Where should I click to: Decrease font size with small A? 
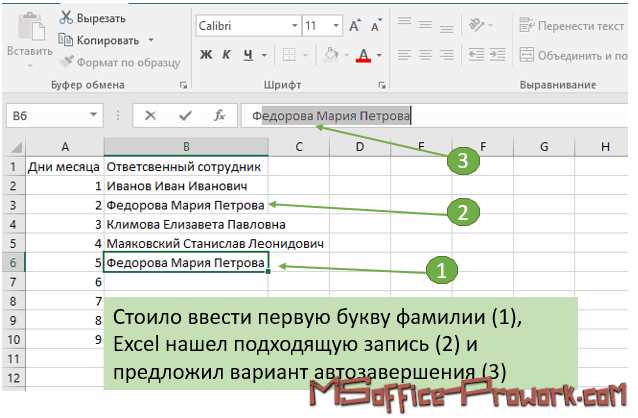coord(376,26)
